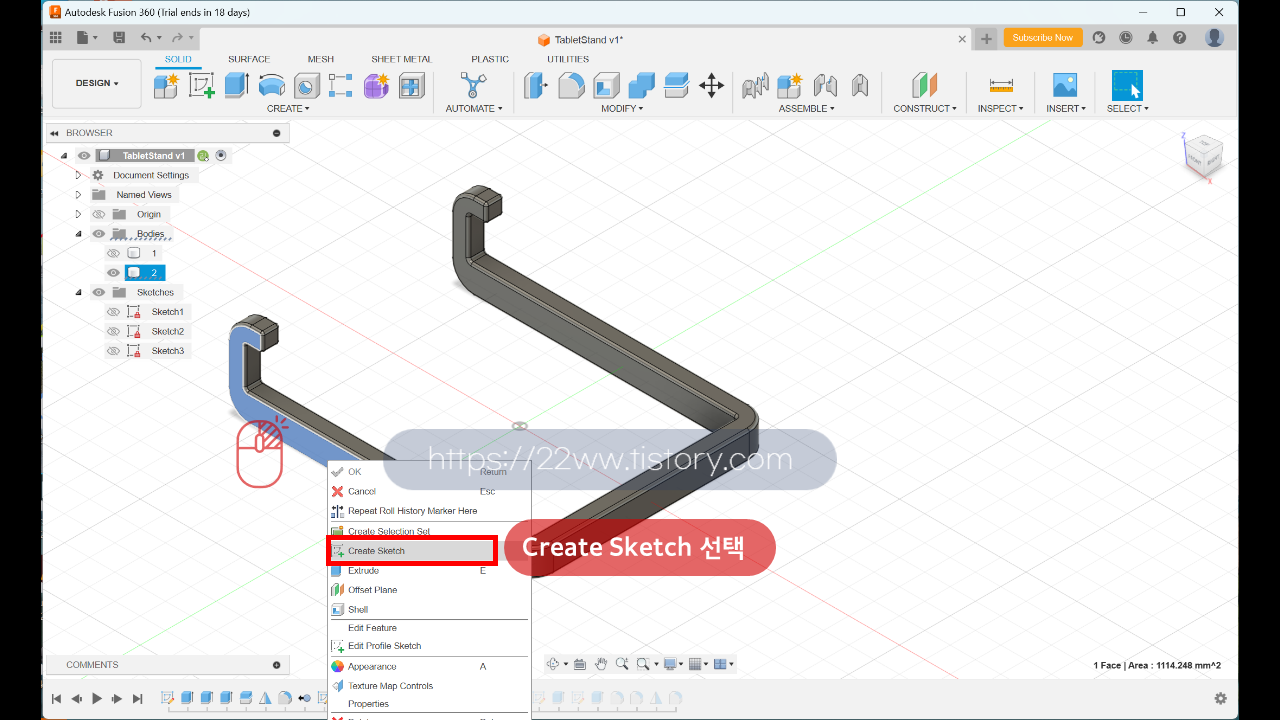
Task: Open the CREATE dropdown menu
Action: [288, 108]
